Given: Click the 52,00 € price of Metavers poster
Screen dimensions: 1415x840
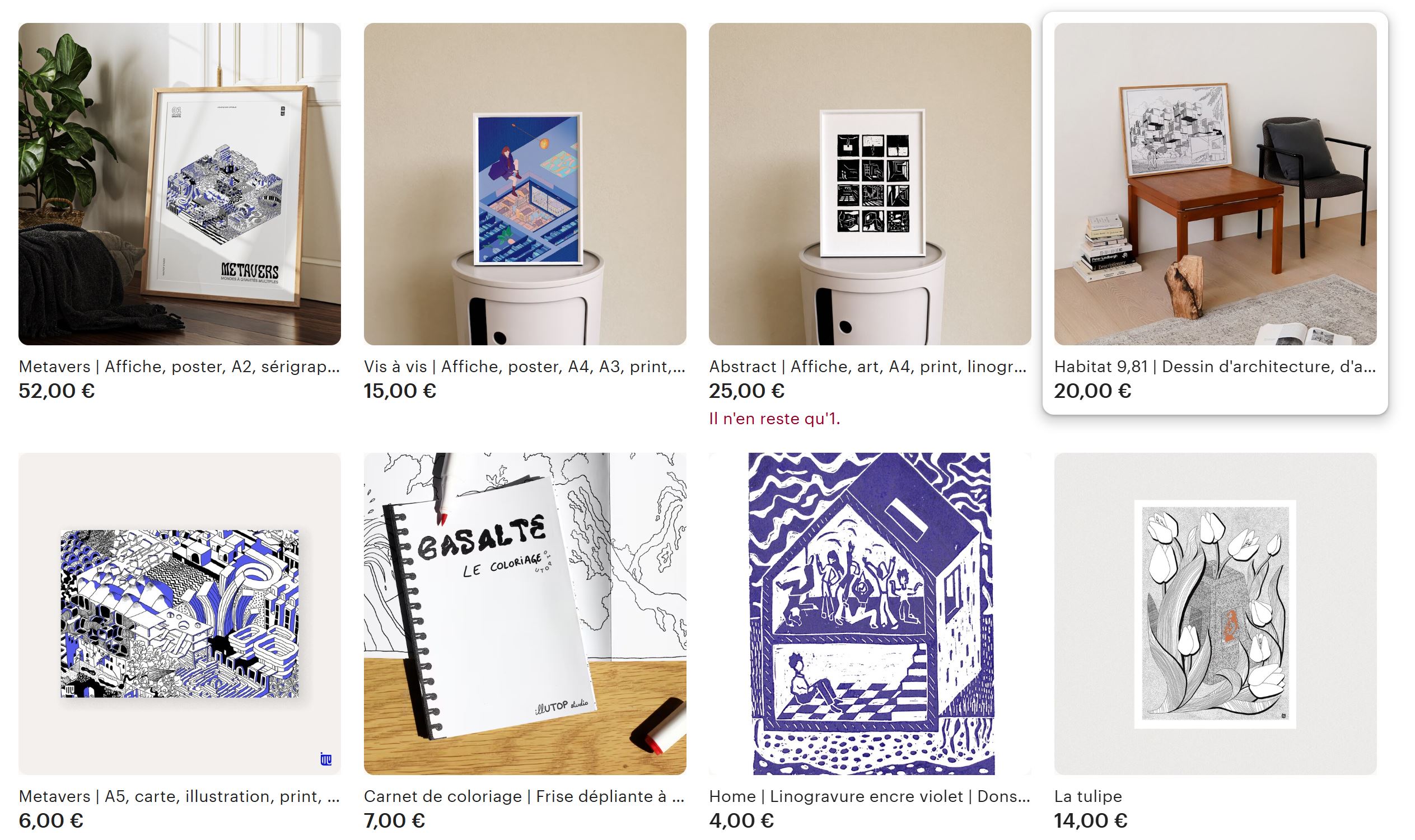Looking at the screenshot, I should (x=57, y=391).
